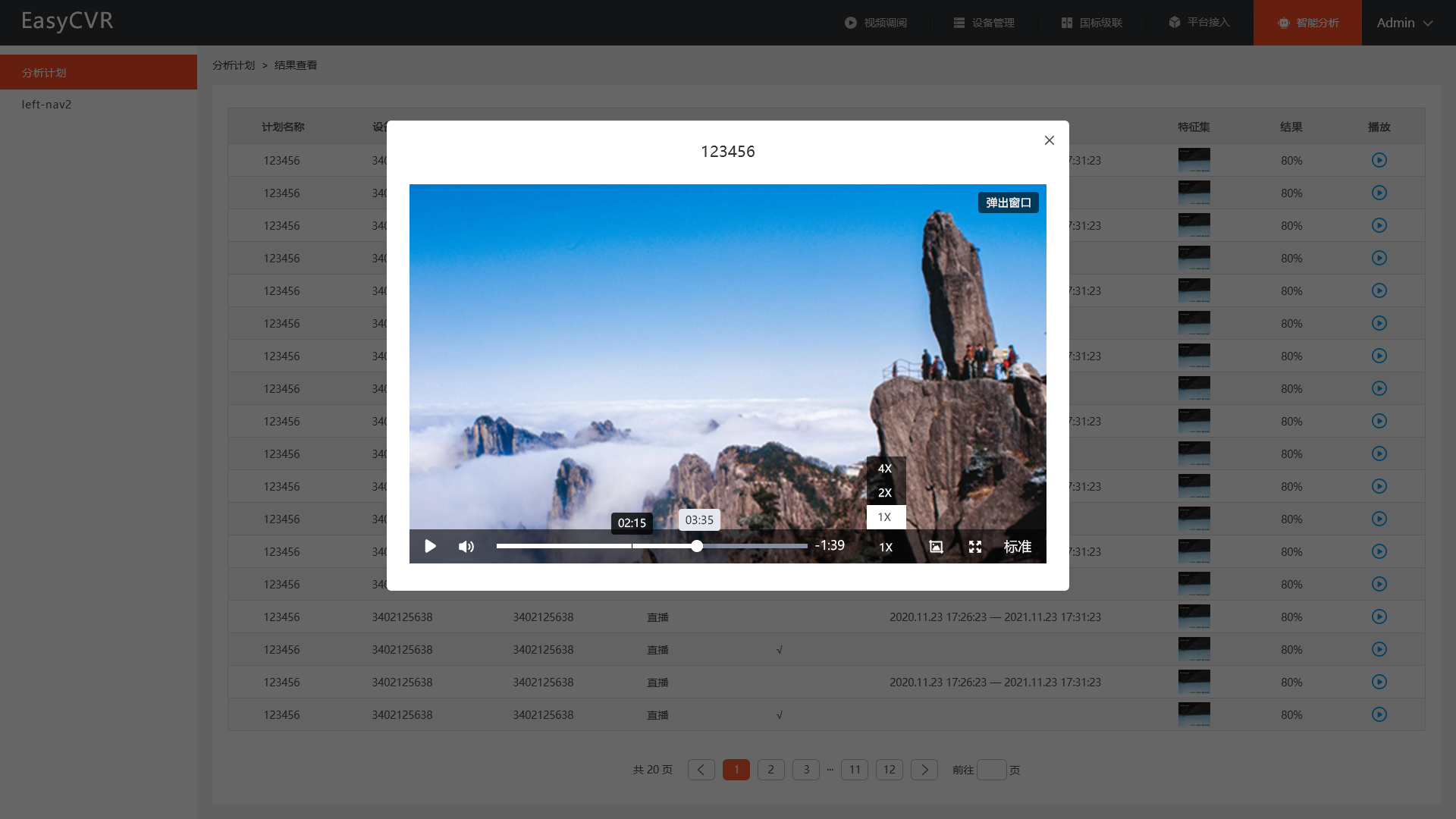Viewport: 1456px width, 819px height.
Task: Click the video progress bar handle
Action: click(696, 546)
